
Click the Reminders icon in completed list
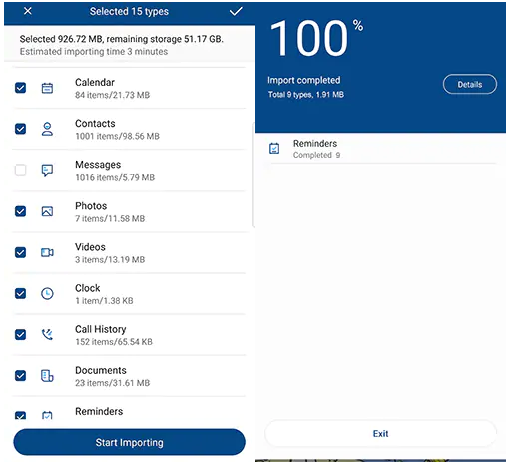coord(274,148)
